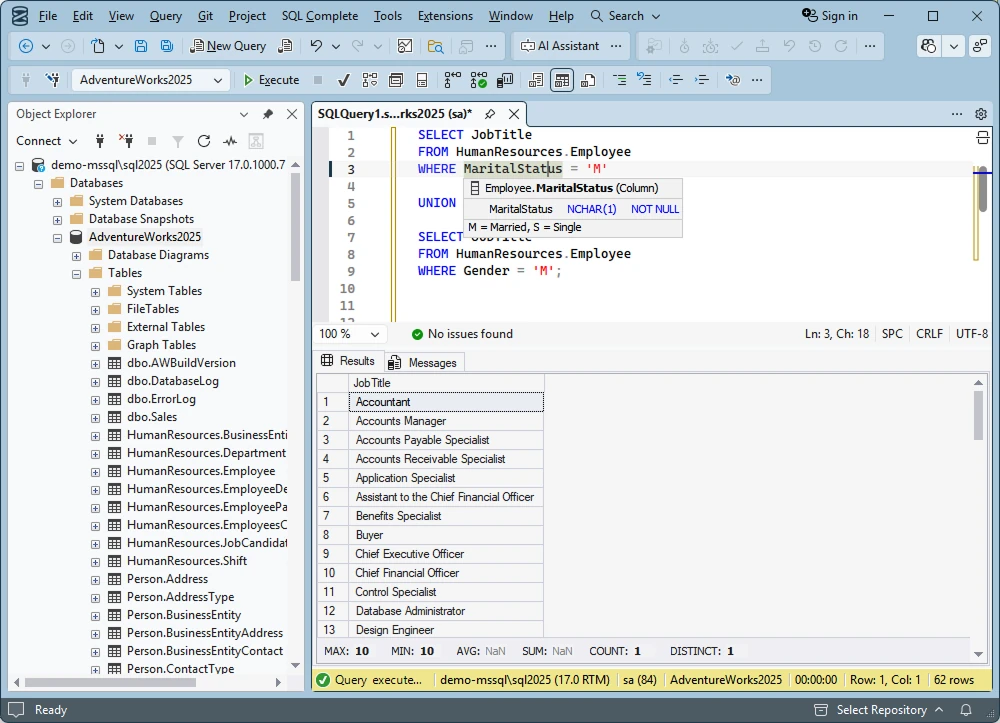
Task: Click the New Query button
Action: [228, 46]
